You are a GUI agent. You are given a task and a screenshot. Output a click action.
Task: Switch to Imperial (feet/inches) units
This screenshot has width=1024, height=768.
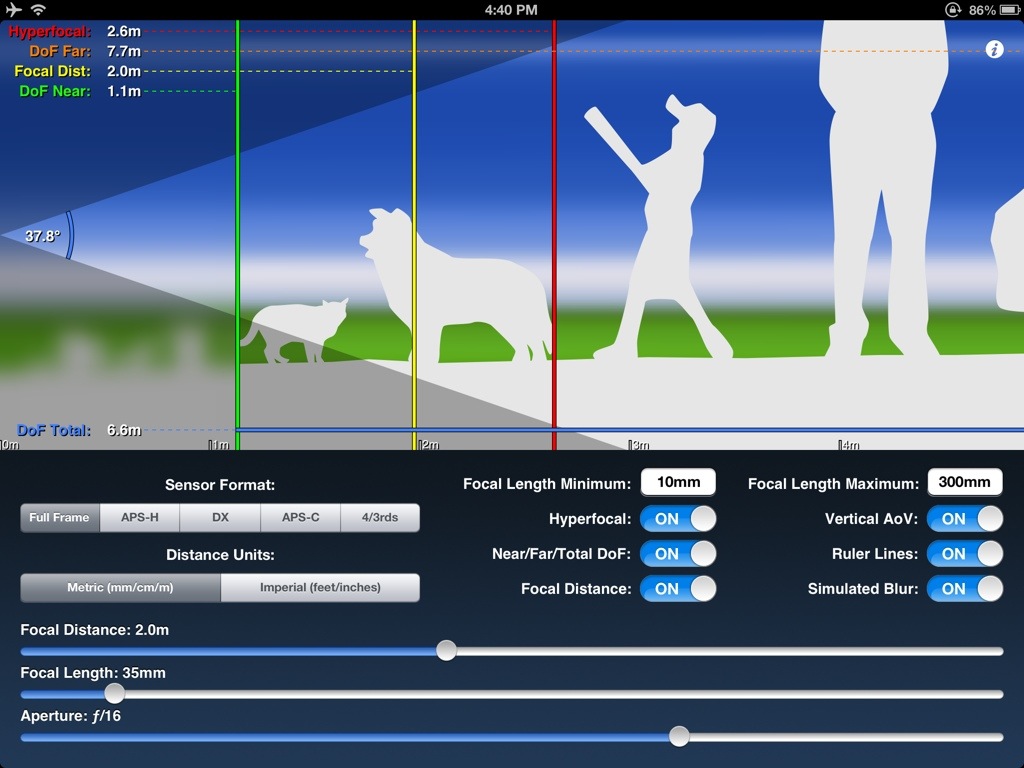320,588
